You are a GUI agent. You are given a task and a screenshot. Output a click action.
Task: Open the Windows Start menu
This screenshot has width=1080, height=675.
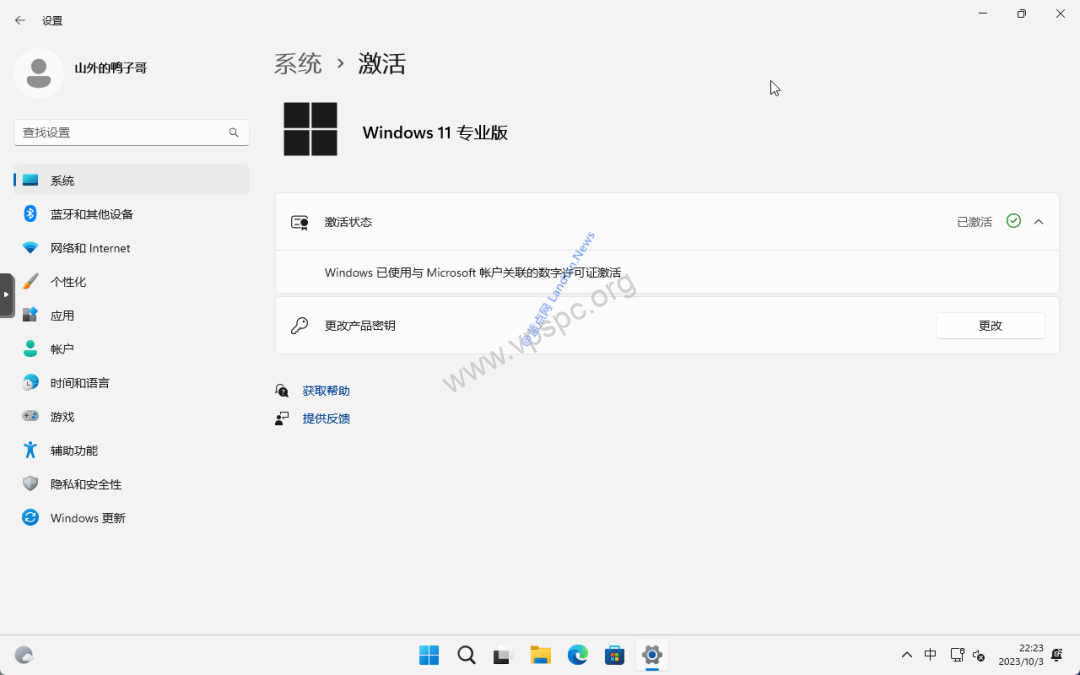(429, 655)
